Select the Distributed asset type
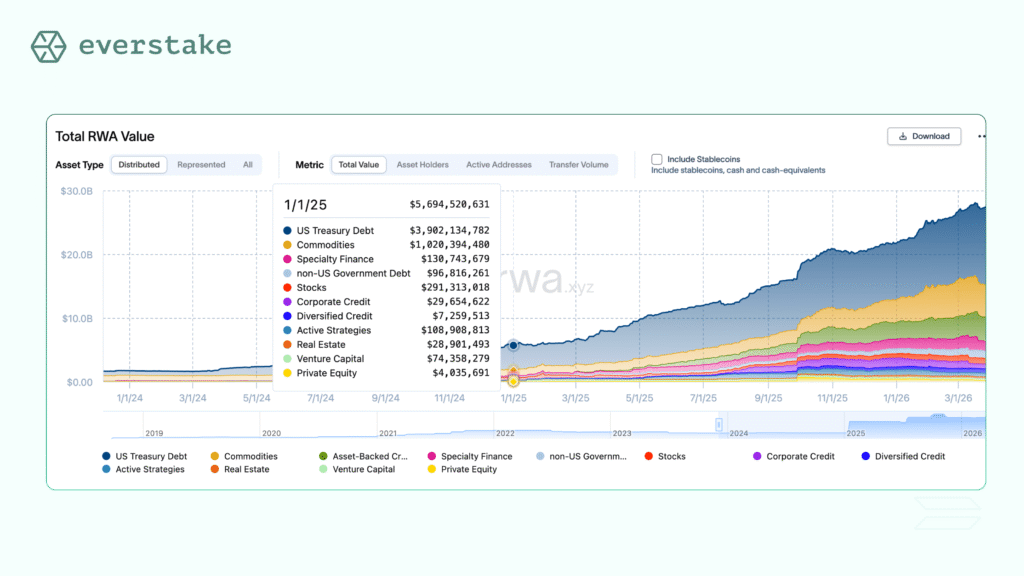 click(x=138, y=165)
